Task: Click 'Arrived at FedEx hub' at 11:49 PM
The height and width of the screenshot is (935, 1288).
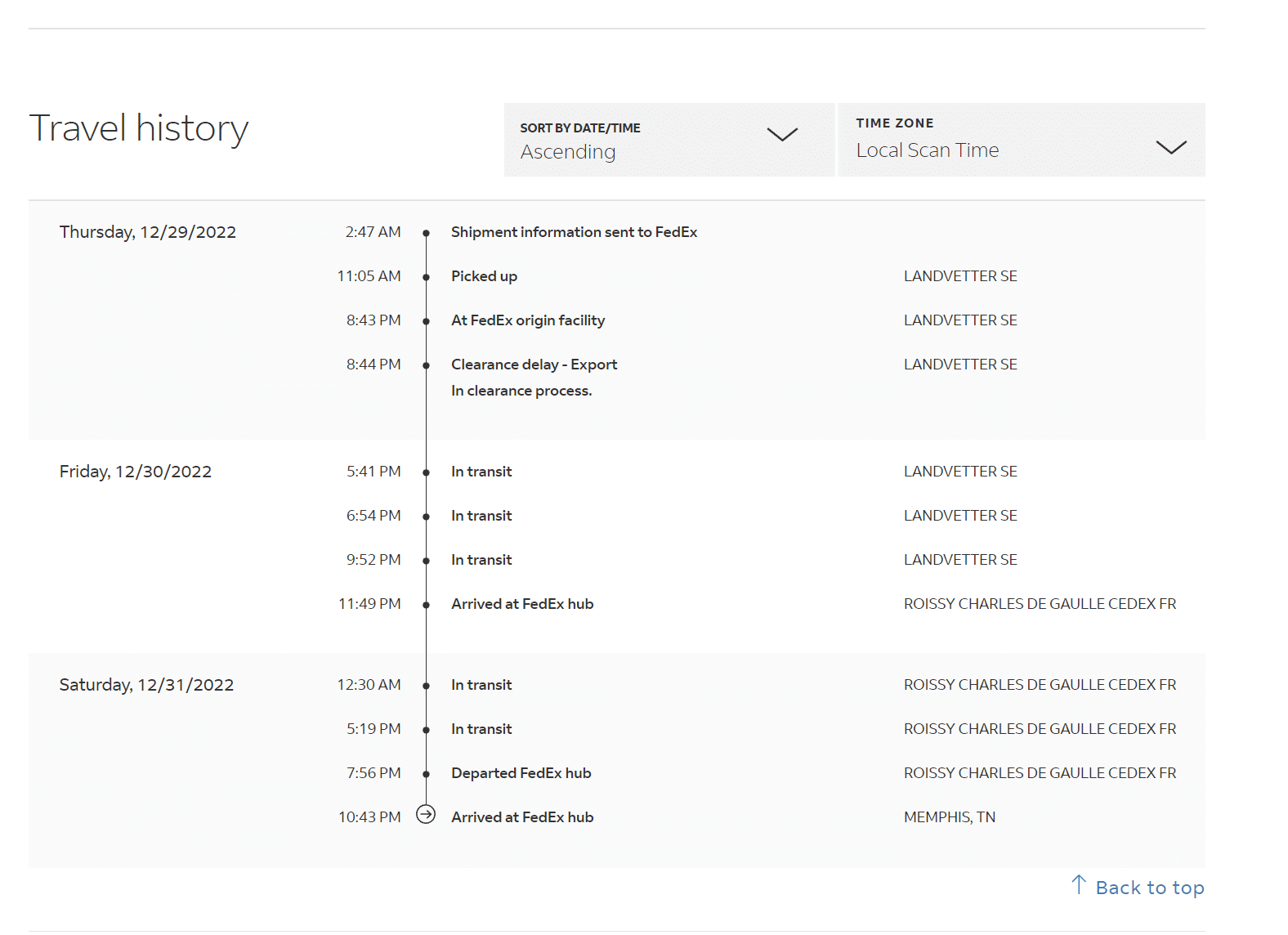Action: click(522, 604)
